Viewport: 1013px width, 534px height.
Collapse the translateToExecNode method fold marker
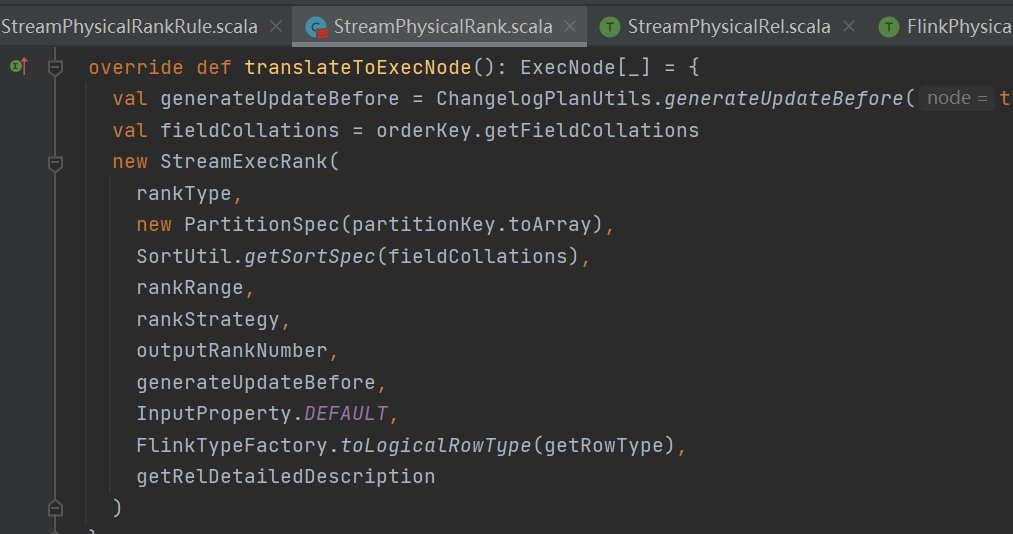point(56,67)
